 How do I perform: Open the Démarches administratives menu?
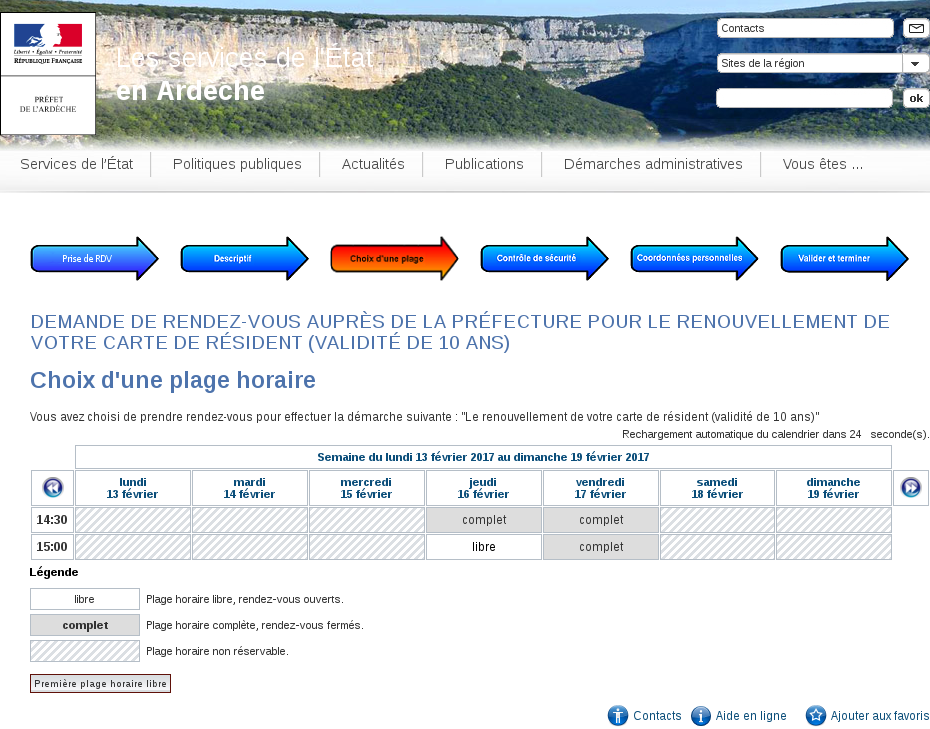[x=653, y=164]
